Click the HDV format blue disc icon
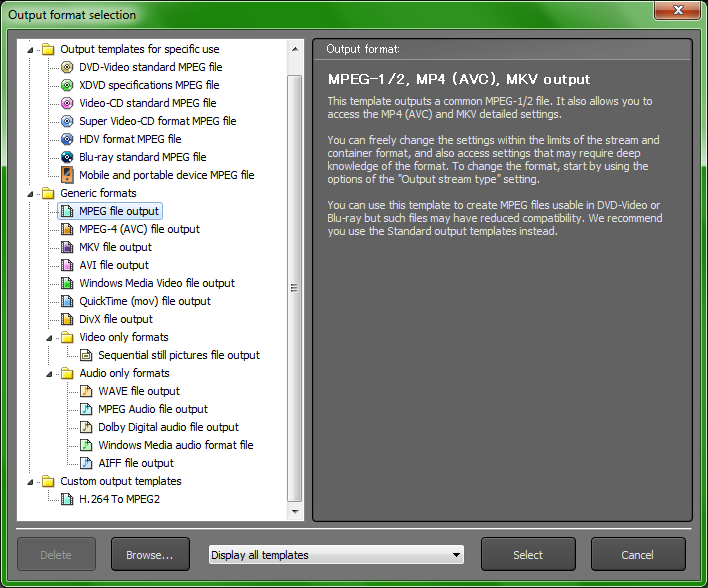 pos(67,139)
